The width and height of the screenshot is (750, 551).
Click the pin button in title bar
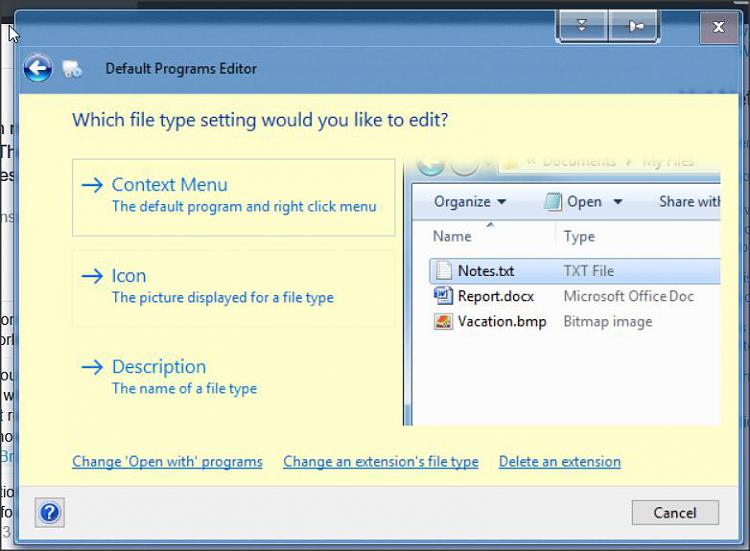[634, 26]
